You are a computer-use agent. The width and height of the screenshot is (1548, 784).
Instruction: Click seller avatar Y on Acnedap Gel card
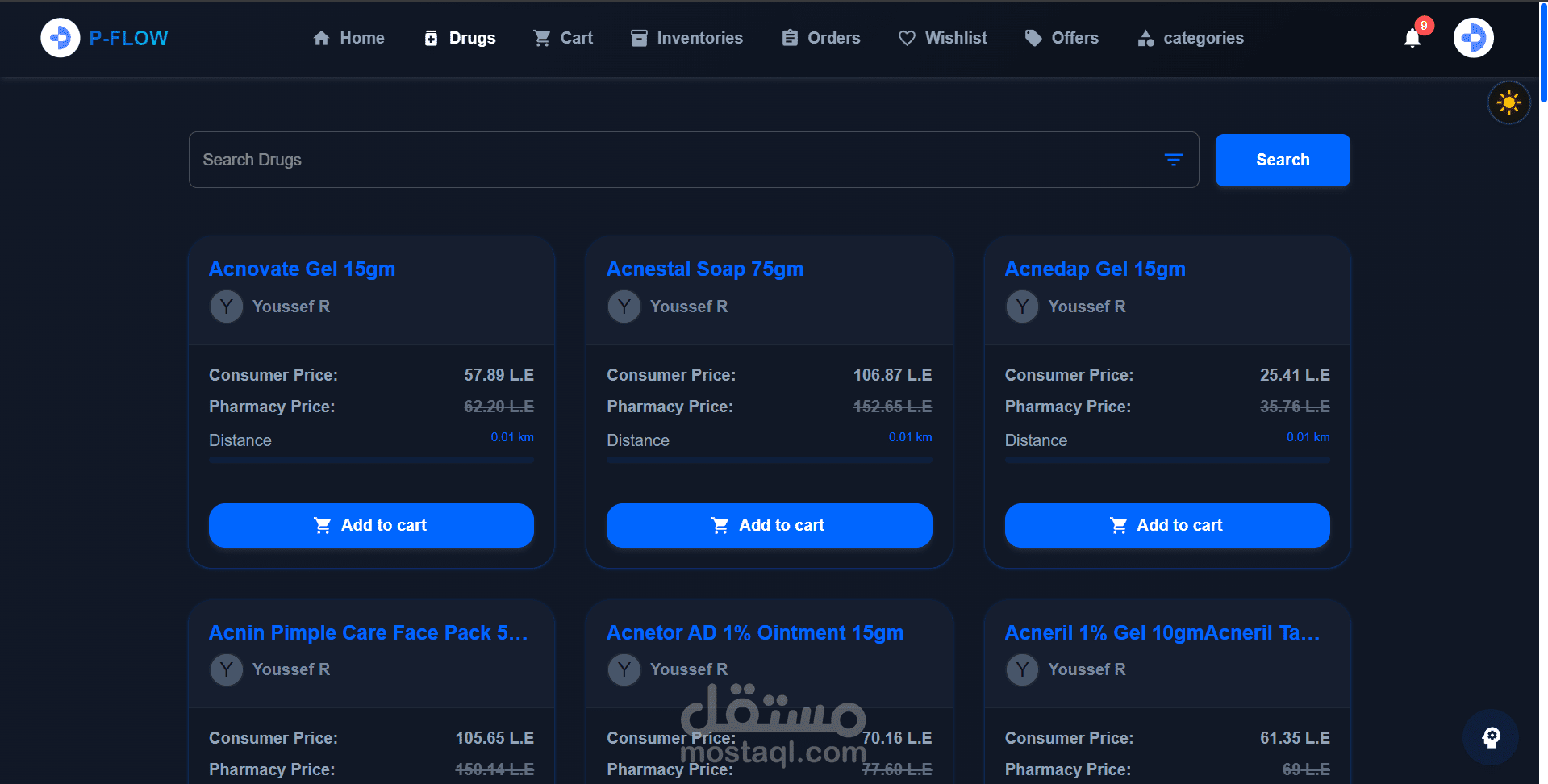click(x=1022, y=307)
